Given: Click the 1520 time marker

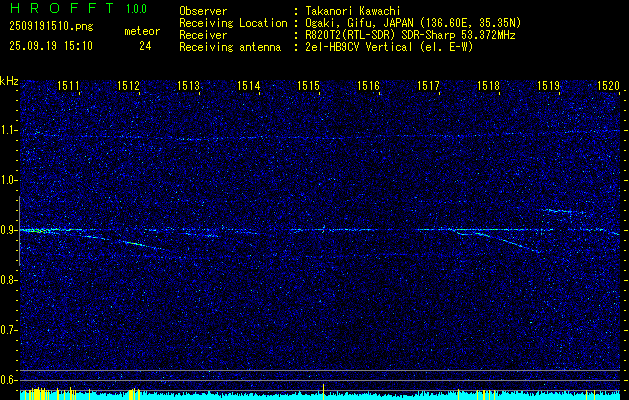Looking at the screenshot, I should (609, 85).
